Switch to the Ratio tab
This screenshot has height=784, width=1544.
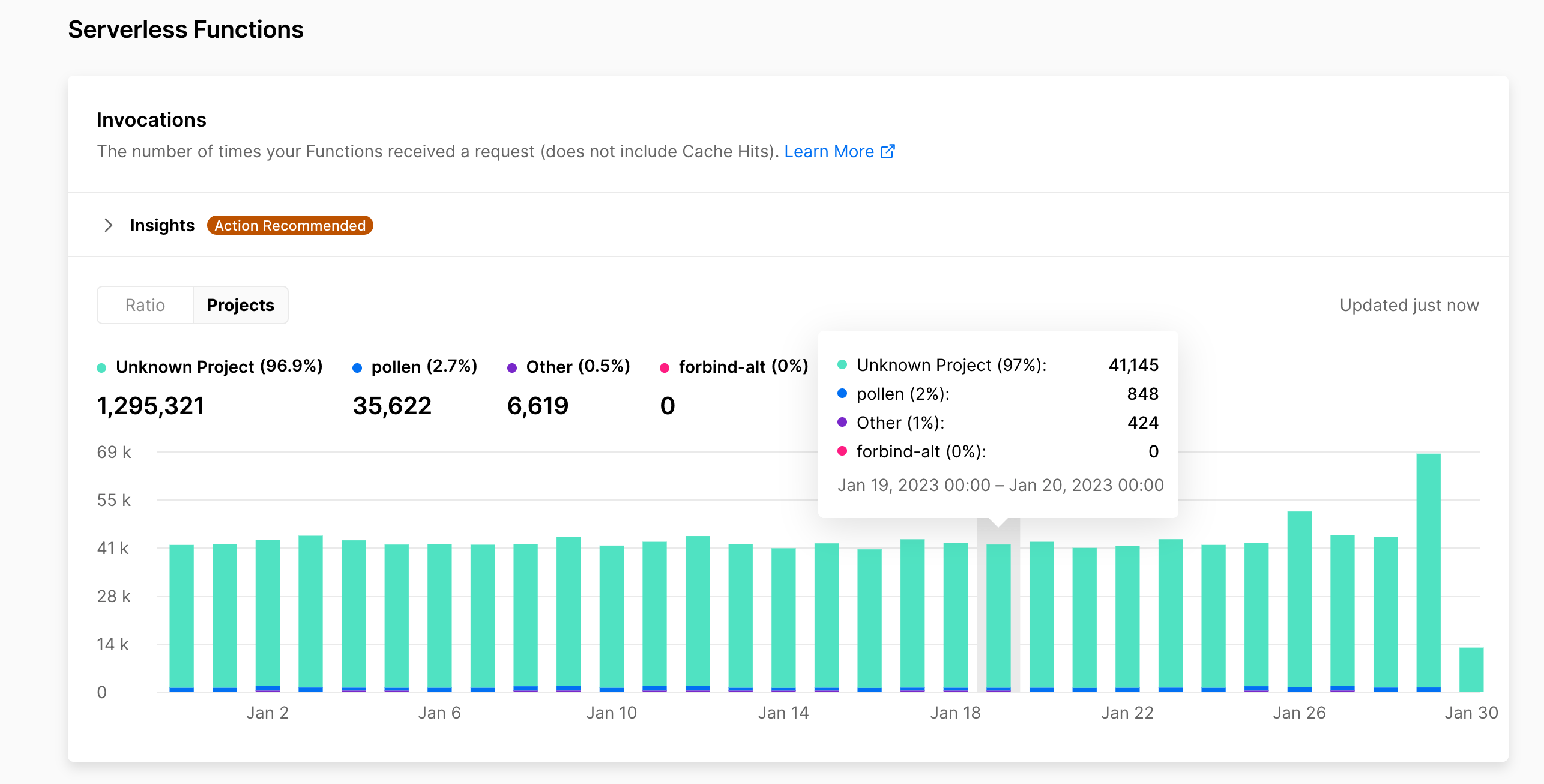pyautogui.click(x=145, y=305)
